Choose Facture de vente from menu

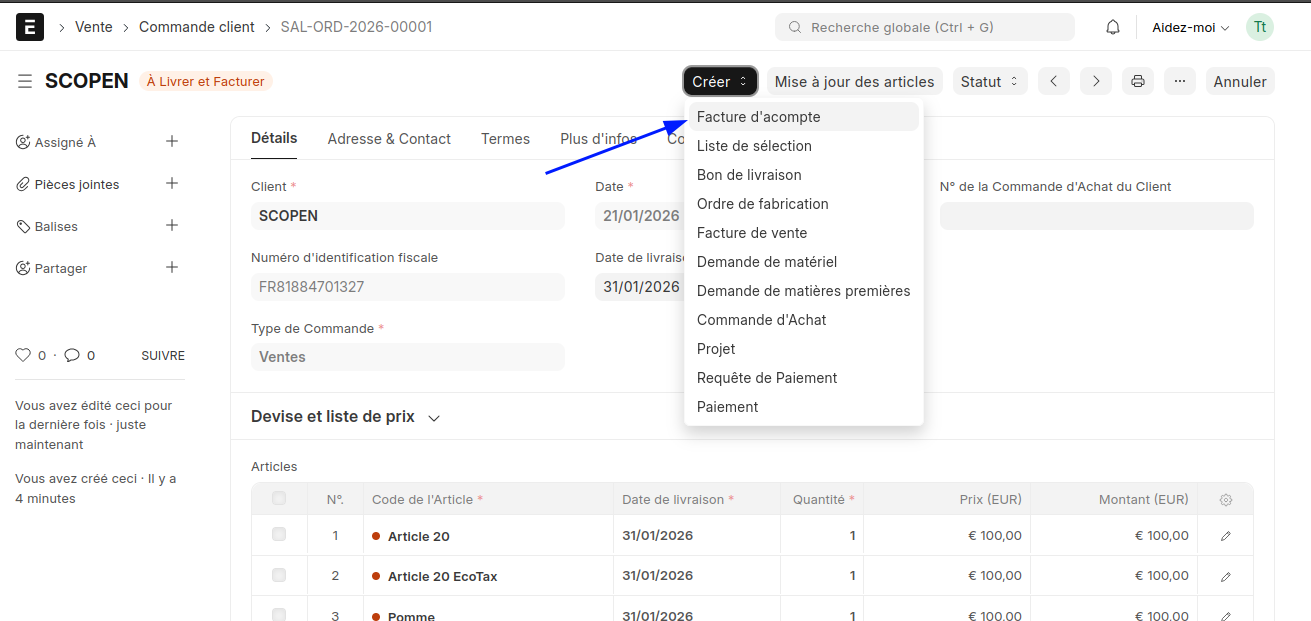pyautogui.click(x=804, y=233)
